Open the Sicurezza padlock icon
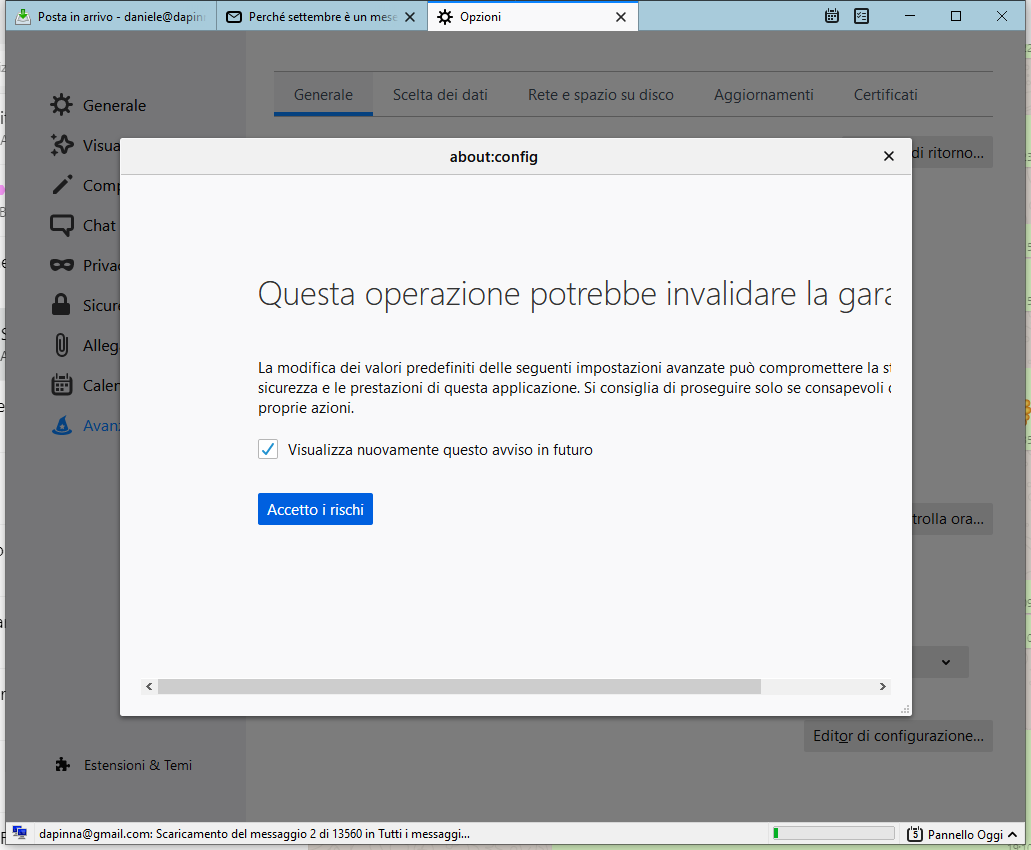Image resolution: width=1031 pixels, height=850 pixels. [x=62, y=305]
